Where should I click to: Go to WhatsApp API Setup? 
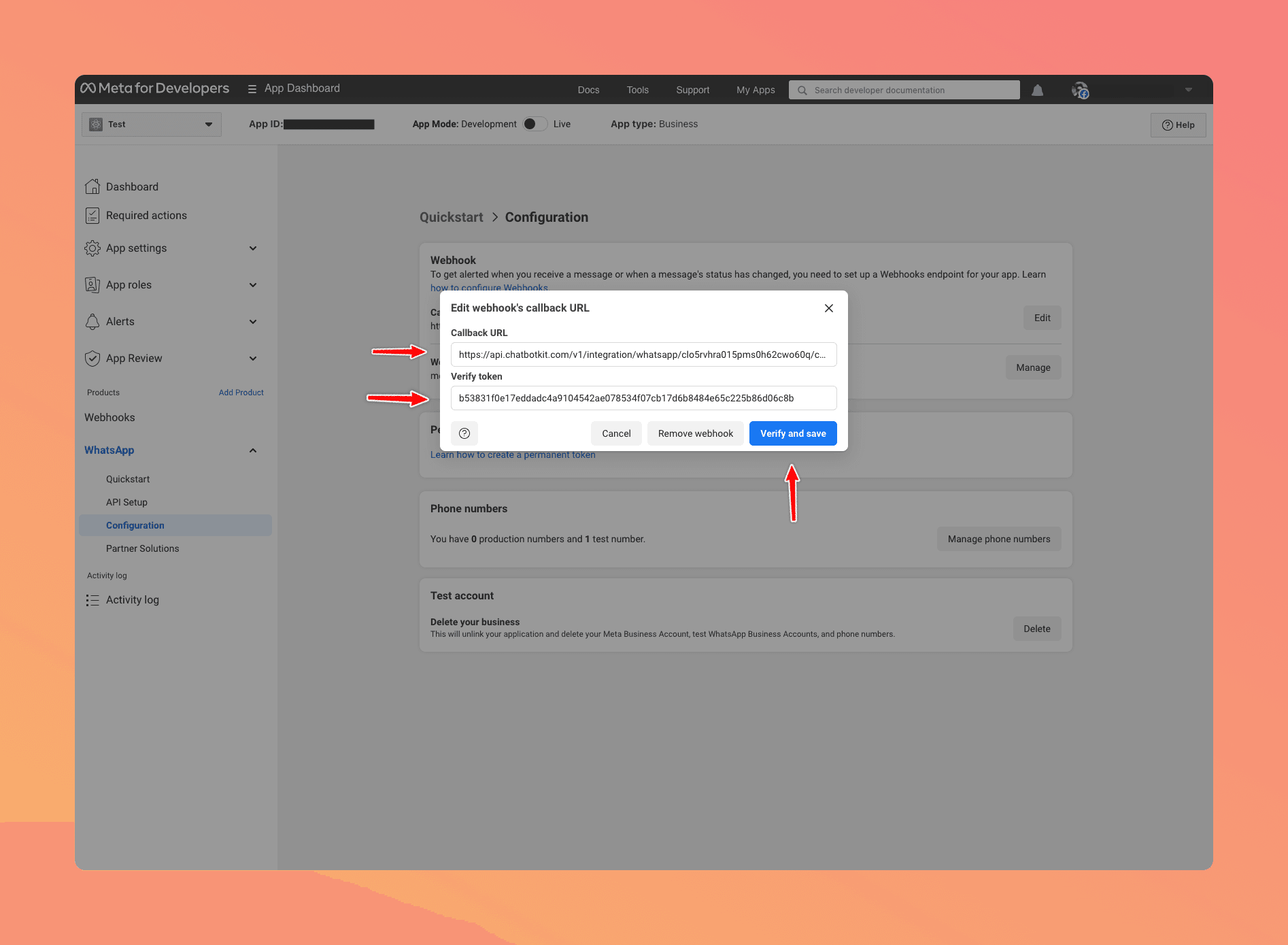[126, 502]
